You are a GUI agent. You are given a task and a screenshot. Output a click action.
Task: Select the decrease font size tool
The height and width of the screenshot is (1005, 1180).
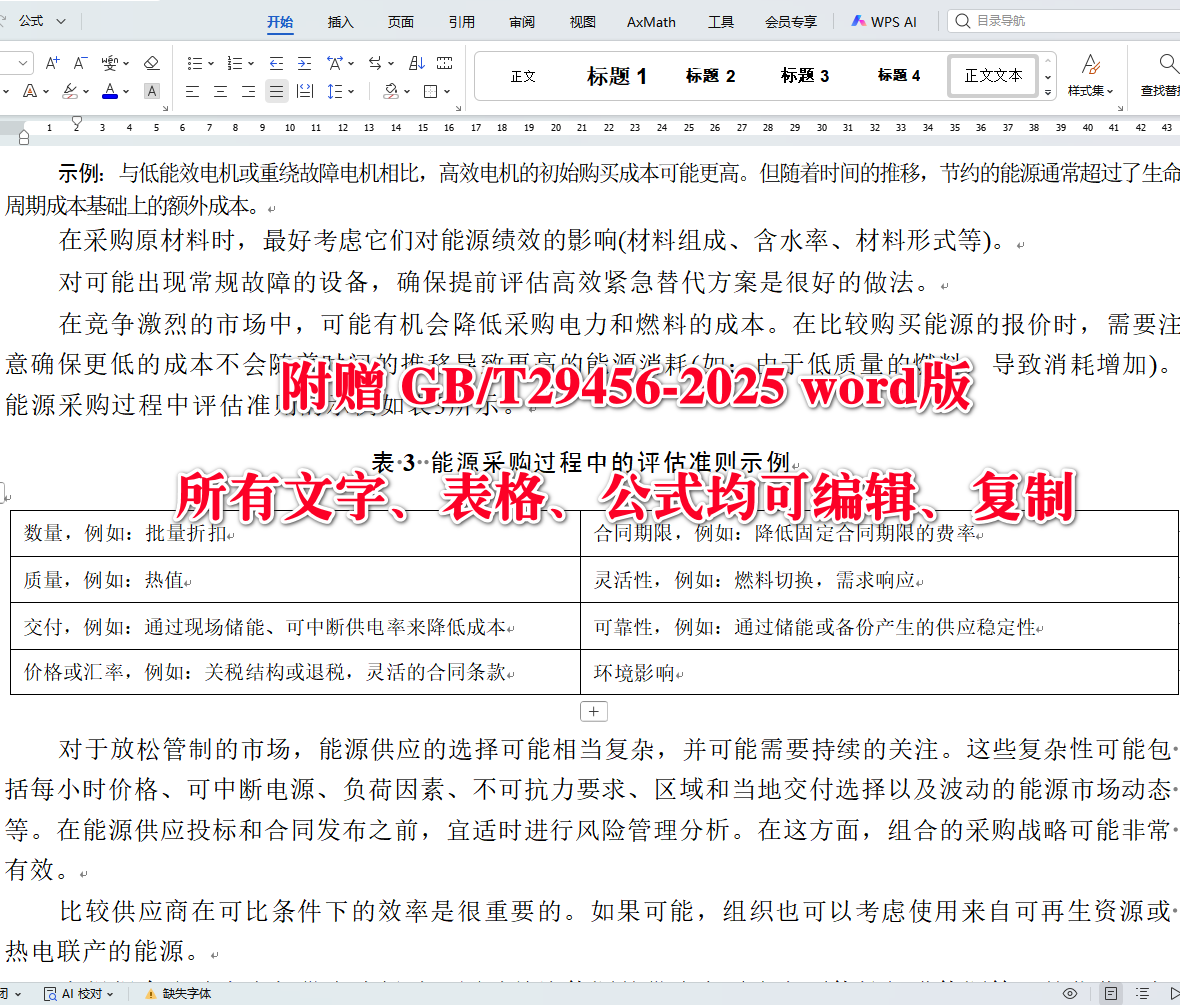point(79,62)
